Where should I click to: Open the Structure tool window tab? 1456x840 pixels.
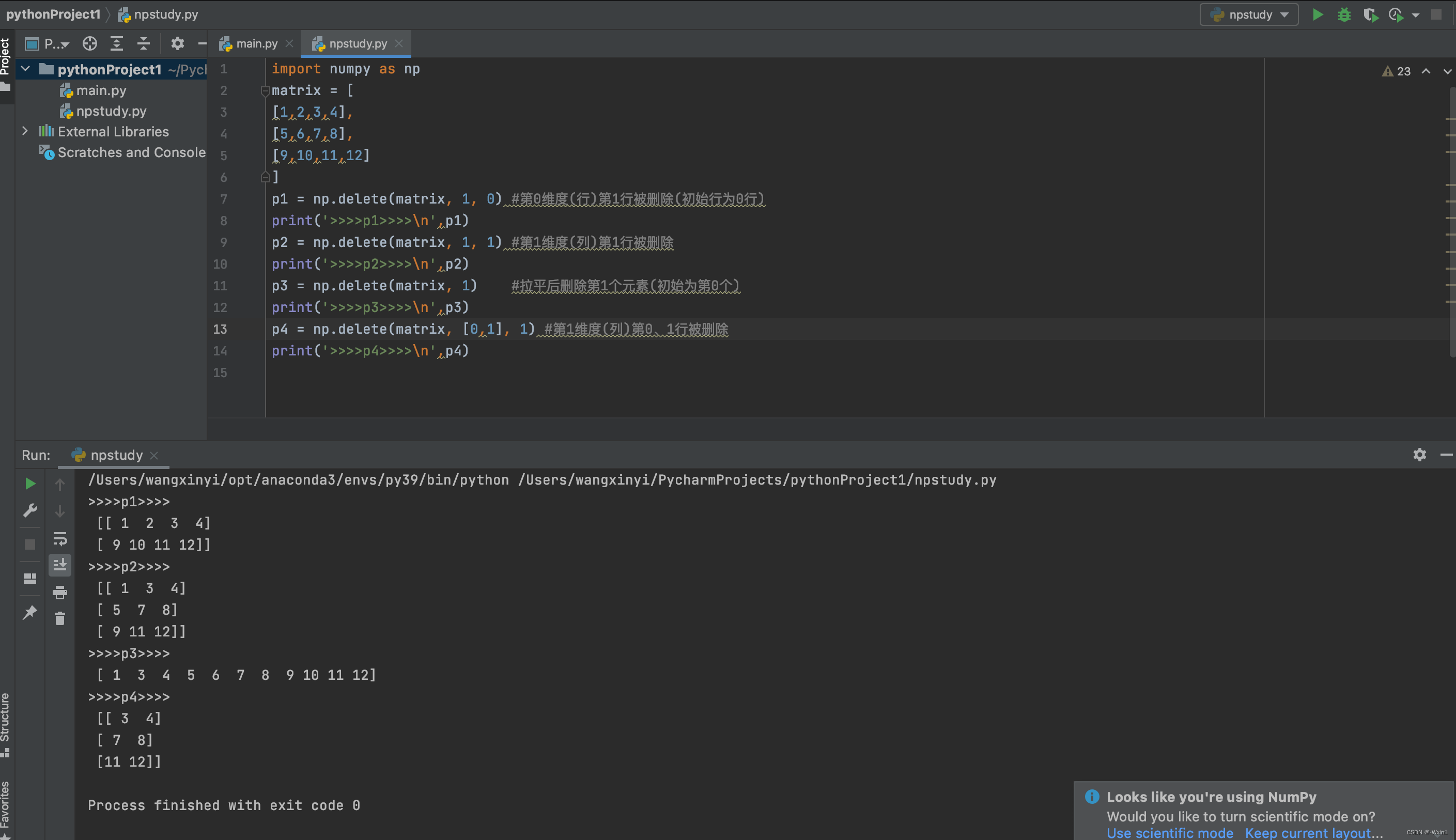click(5, 721)
